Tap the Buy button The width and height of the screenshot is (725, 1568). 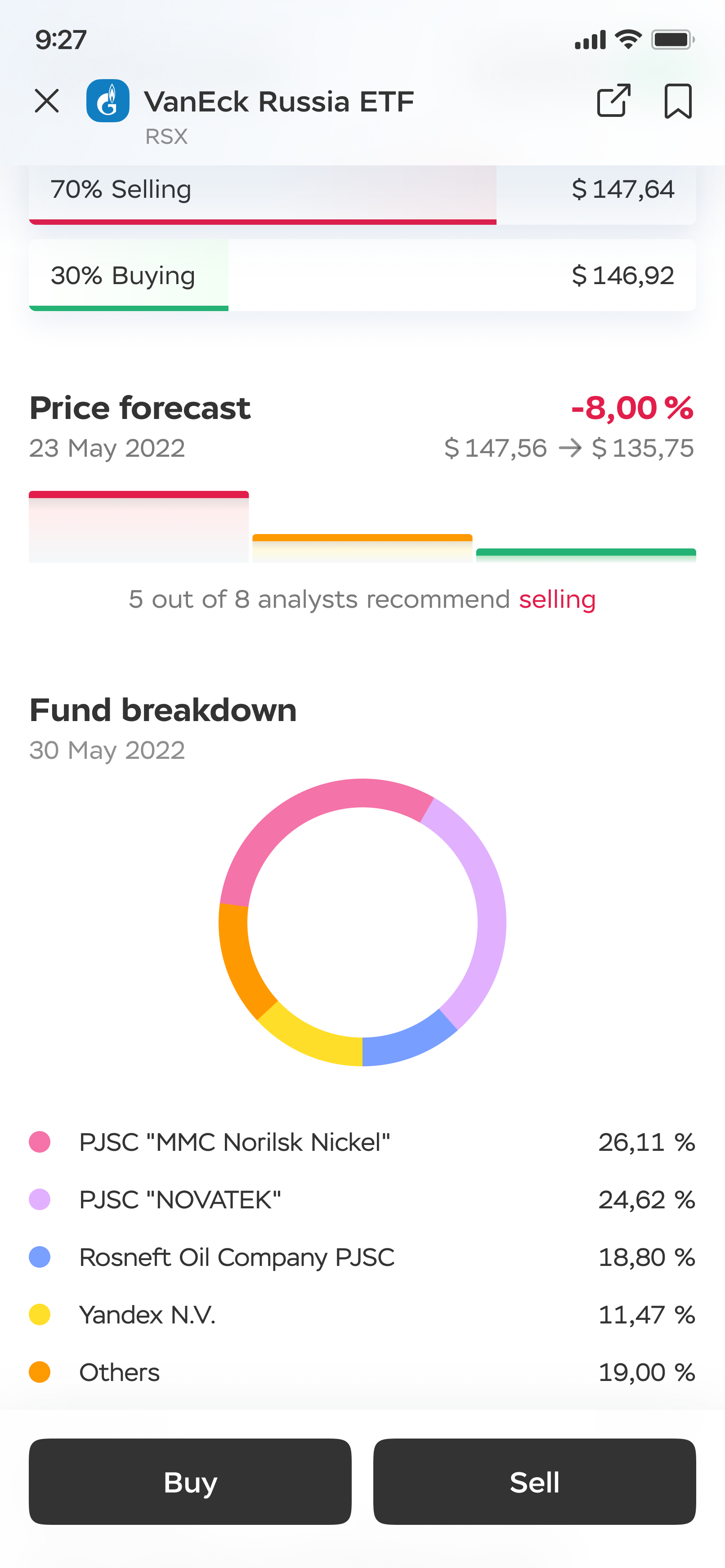190,1482
